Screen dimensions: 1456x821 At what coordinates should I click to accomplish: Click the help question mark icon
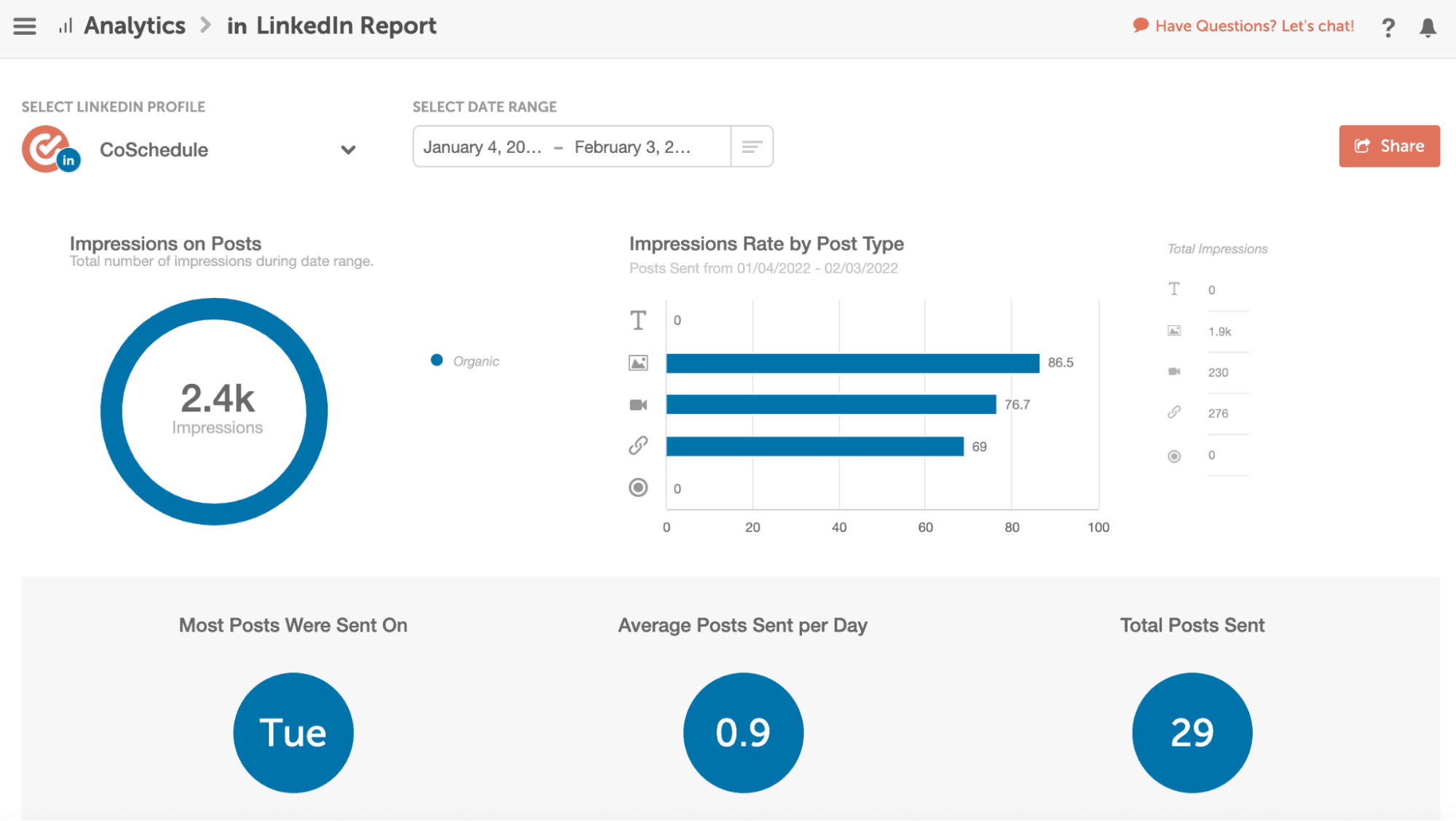(x=1388, y=28)
